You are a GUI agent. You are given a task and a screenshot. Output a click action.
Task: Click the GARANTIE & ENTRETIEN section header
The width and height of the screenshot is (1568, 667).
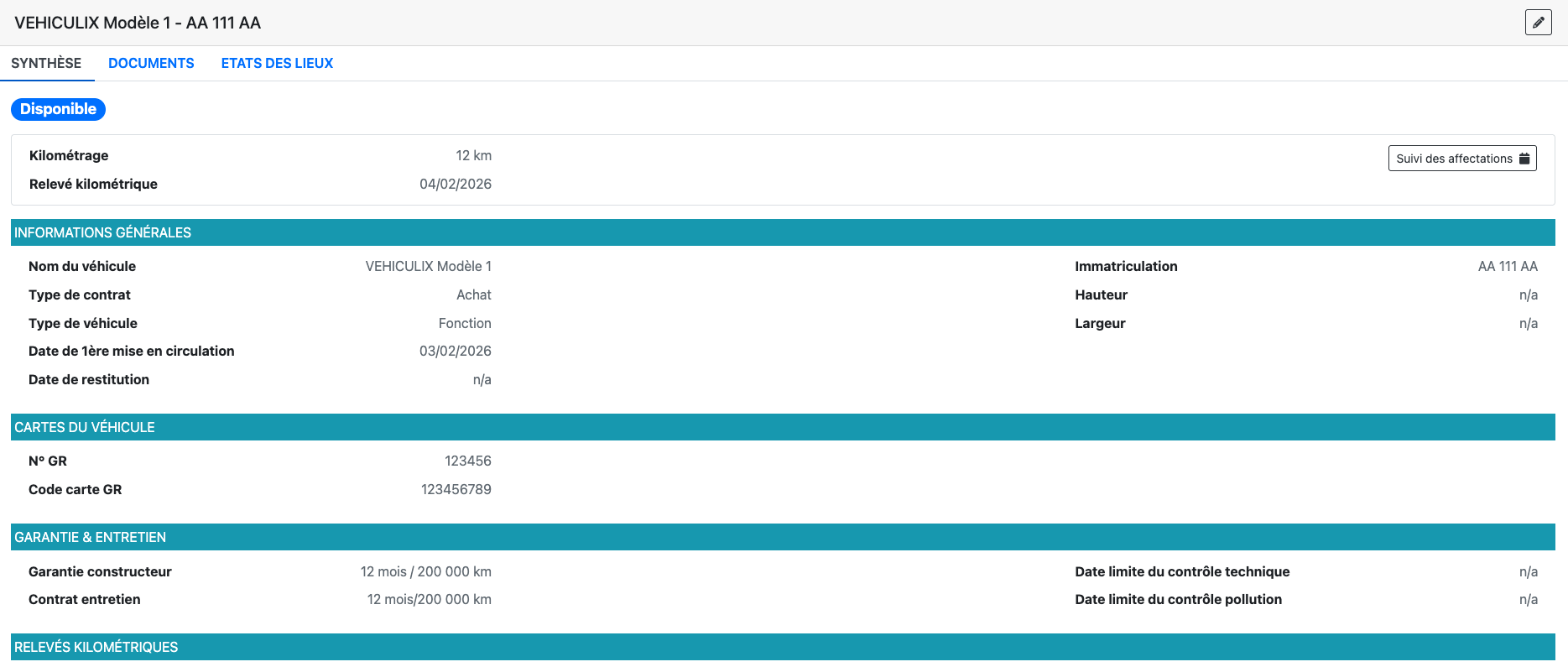coord(90,537)
